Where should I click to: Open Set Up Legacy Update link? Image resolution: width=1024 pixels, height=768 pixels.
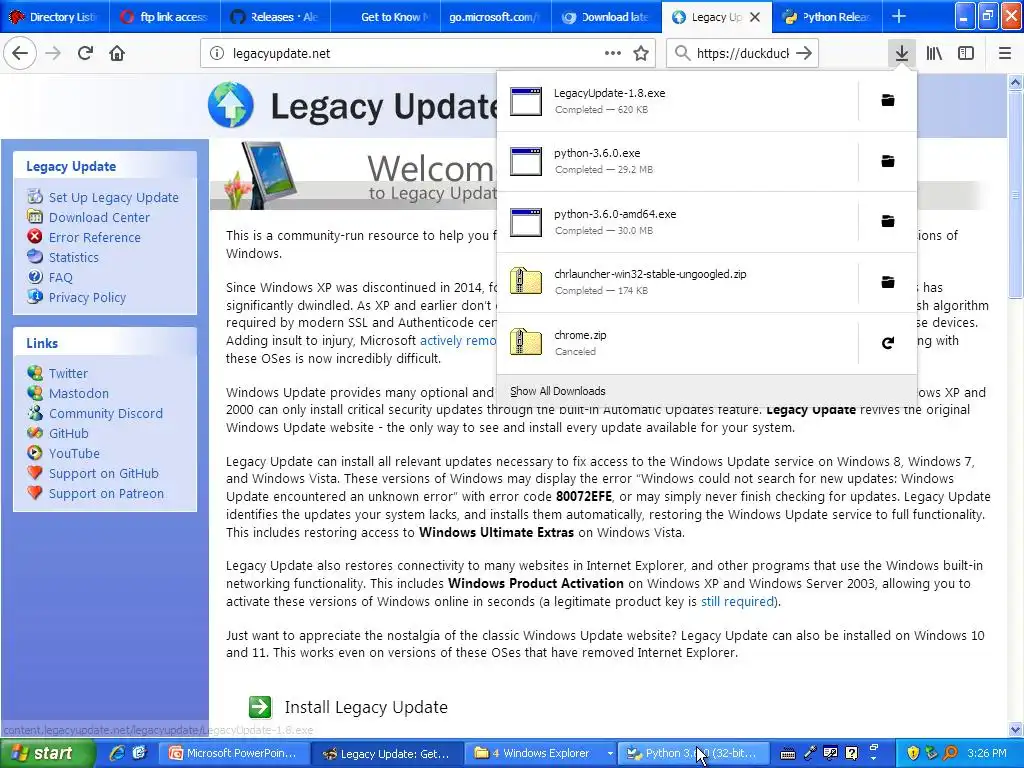click(114, 197)
